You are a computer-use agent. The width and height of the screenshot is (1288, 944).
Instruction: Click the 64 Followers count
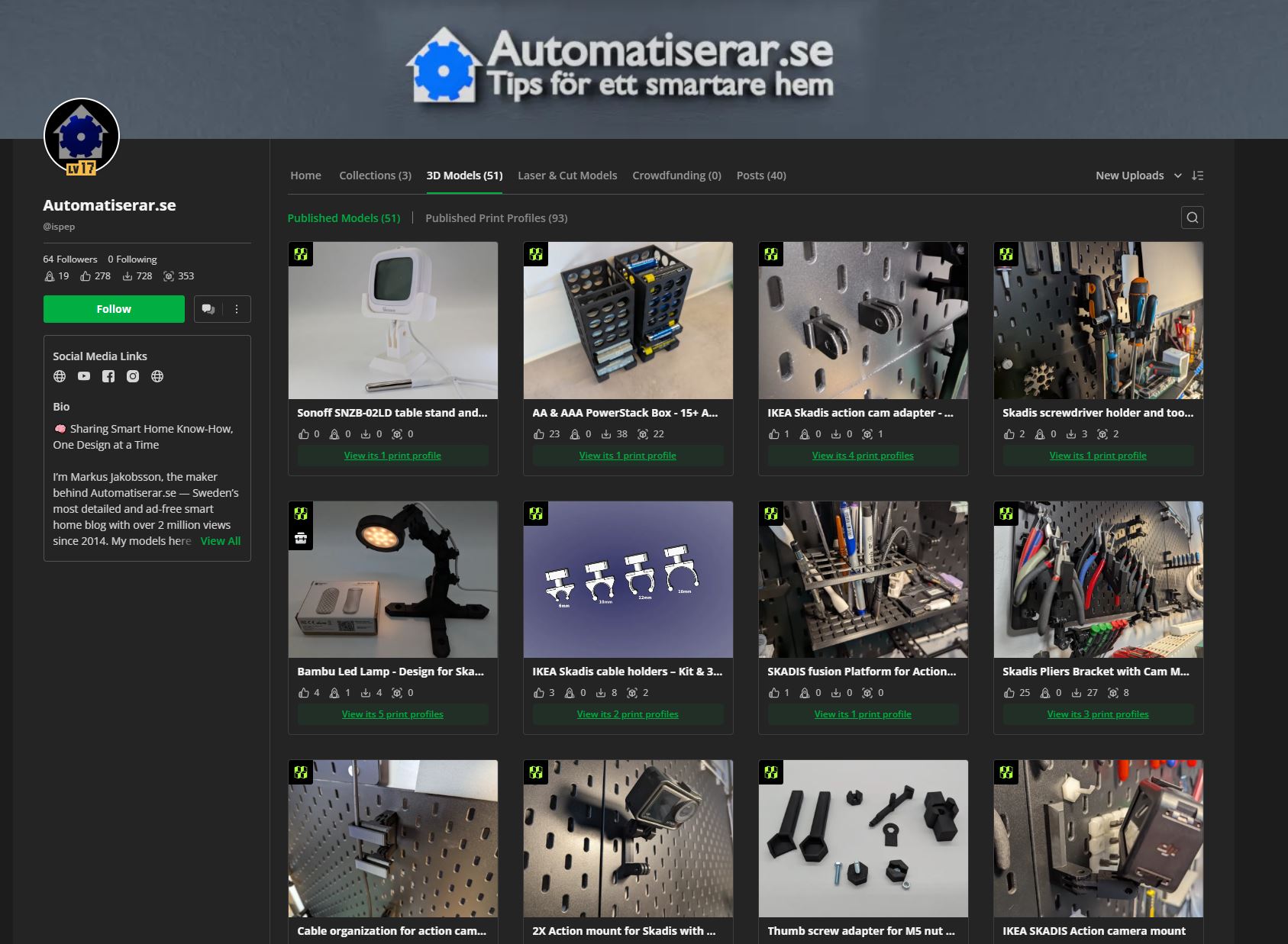[x=70, y=259]
